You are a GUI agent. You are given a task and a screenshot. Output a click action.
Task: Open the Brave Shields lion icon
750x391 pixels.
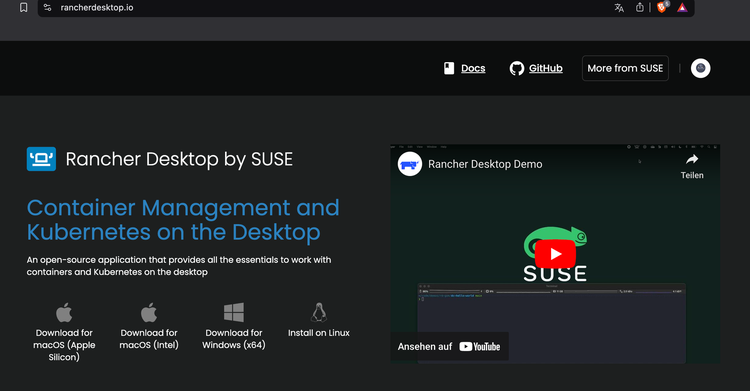click(662, 7)
